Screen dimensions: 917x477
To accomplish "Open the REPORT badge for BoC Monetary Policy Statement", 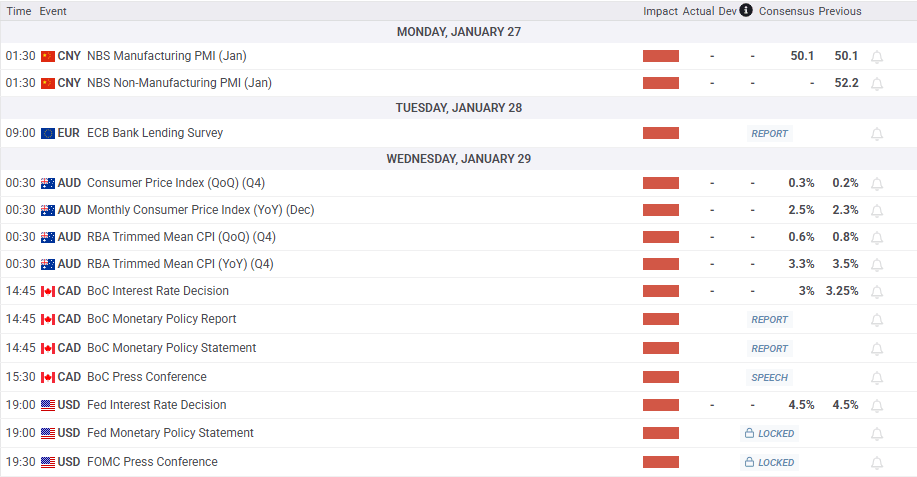I will 769,349.
